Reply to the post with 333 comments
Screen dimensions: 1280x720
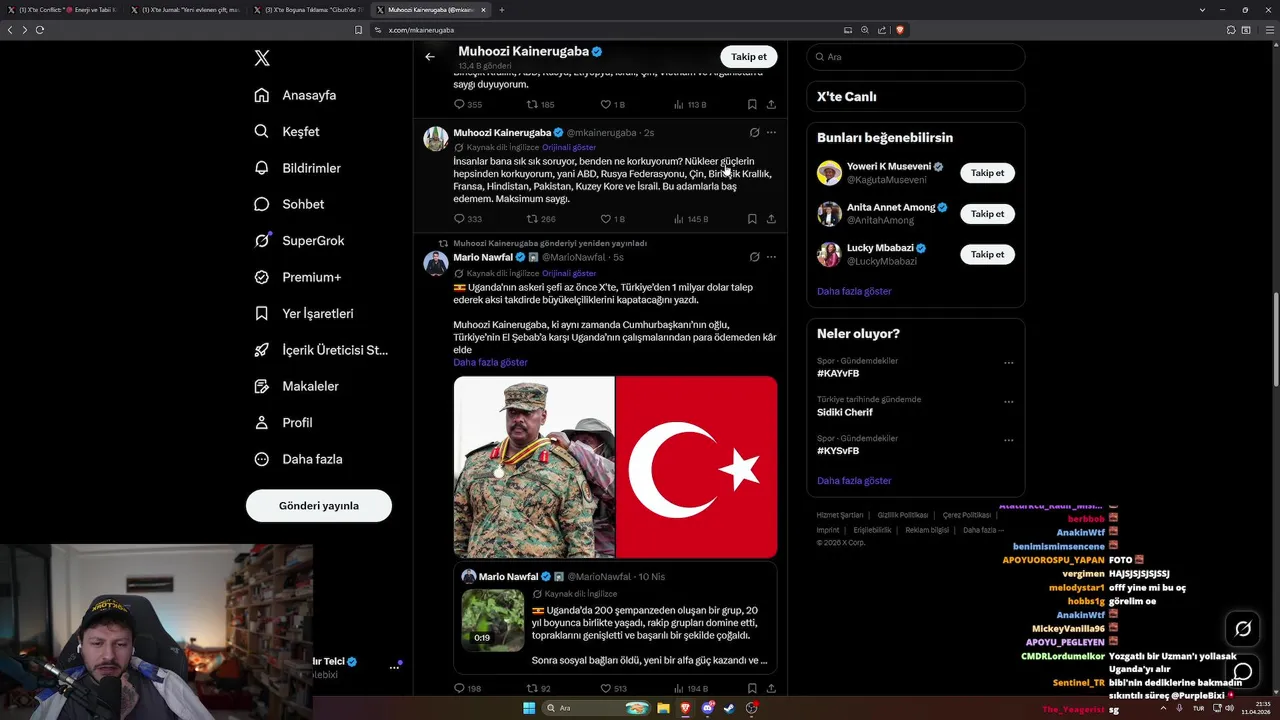[x=468, y=219]
